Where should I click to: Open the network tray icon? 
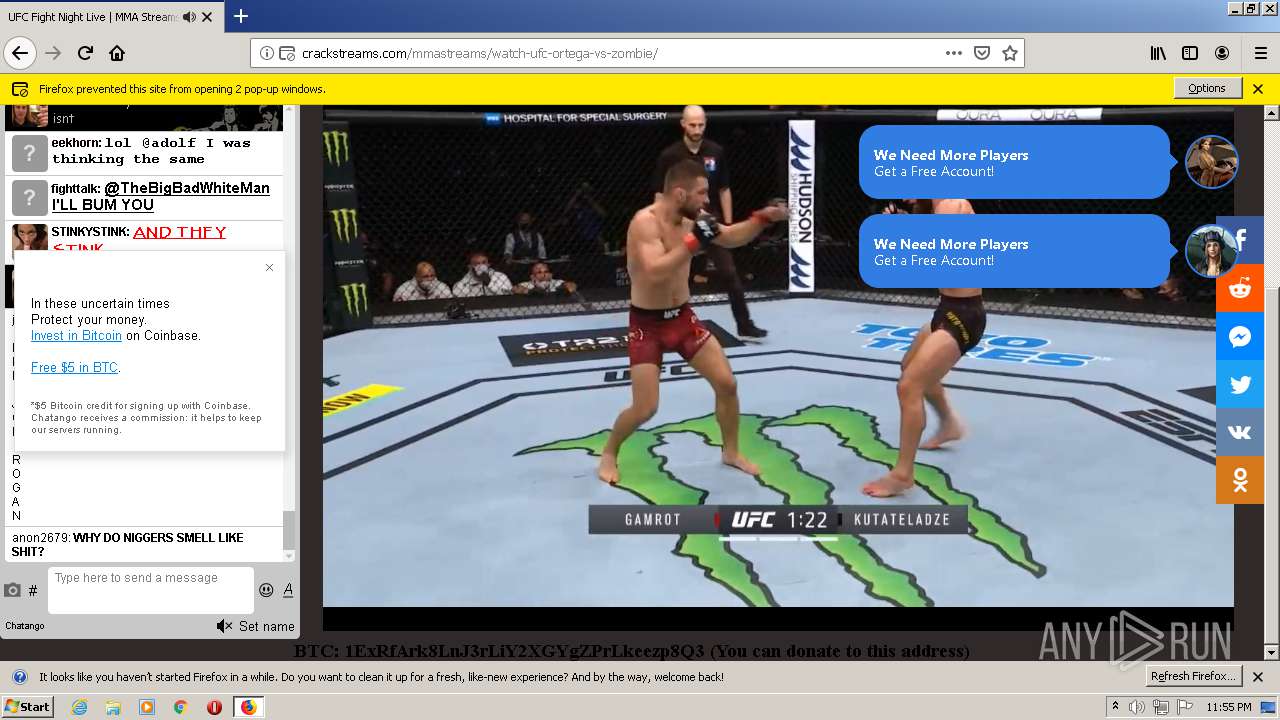(x=1160, y=707)
